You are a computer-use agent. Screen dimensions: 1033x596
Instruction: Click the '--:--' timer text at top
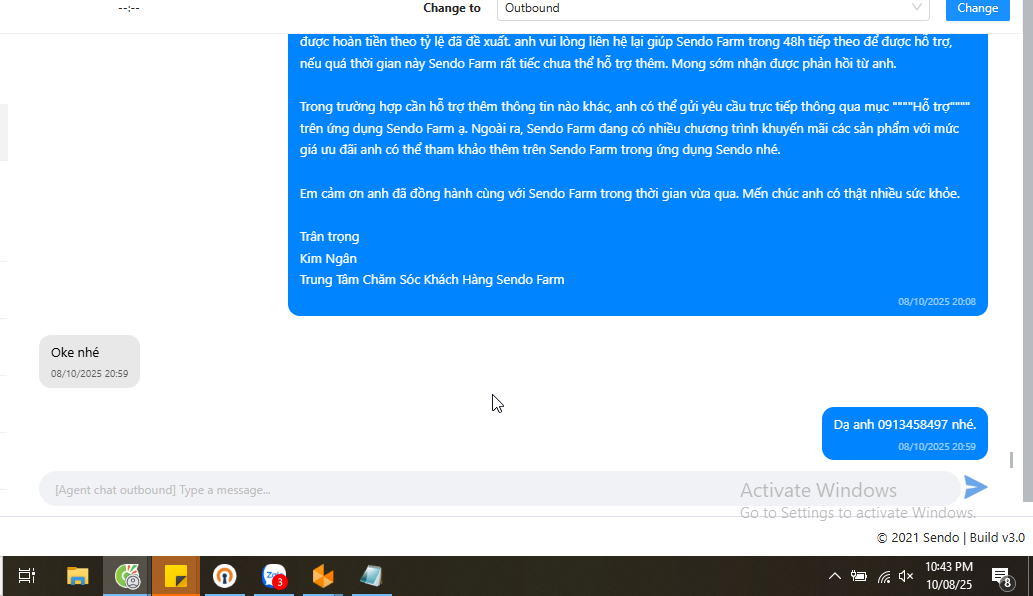click(129, 9)
